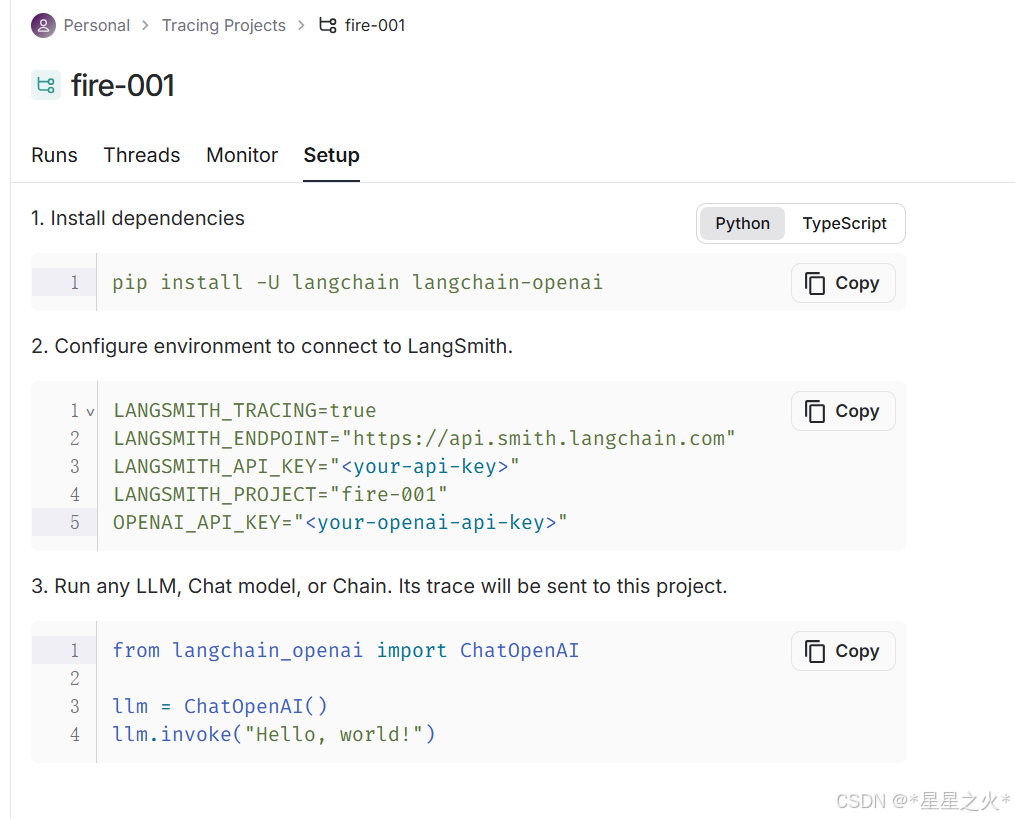The image size is (1015, 819).
Task: Switch to the Threads tab
Action: click(142, 155)
